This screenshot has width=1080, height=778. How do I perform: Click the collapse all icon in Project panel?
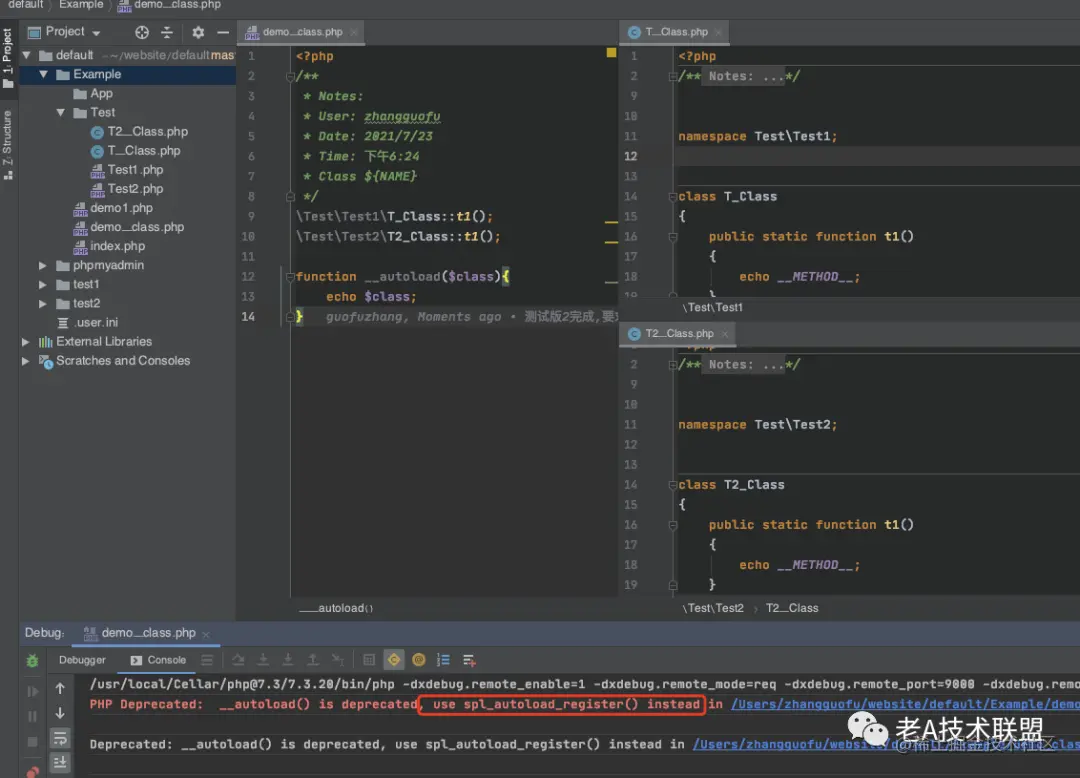167,32
